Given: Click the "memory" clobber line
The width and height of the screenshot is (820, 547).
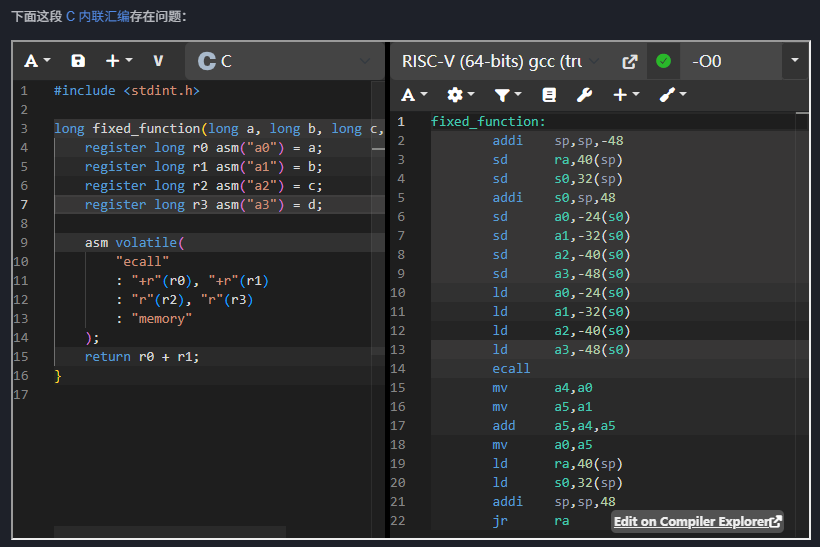Looking at the screenshot, I should 154,318.
